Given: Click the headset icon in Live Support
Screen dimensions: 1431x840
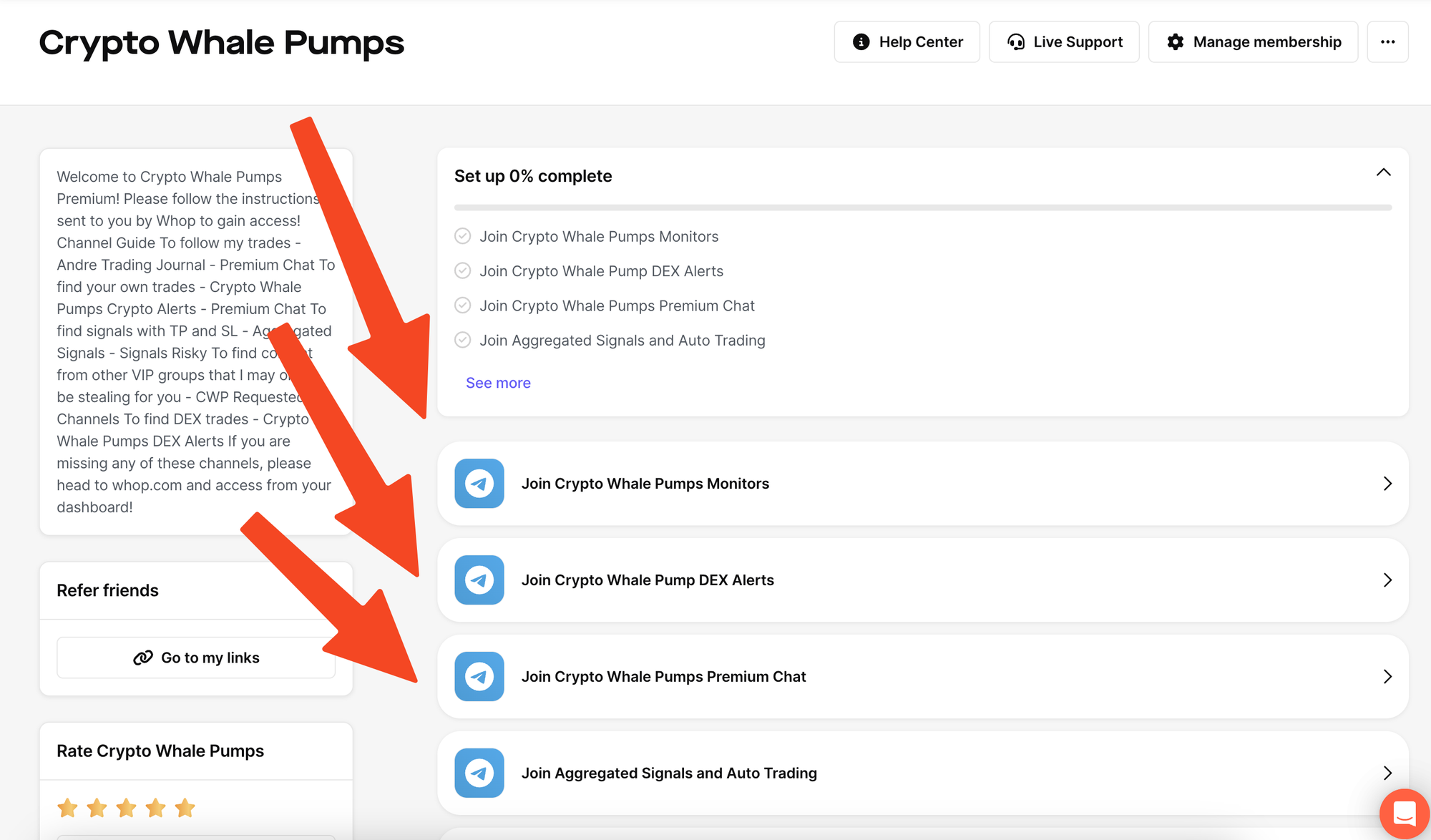Looking at the screenshot, I should point(1016,42).
